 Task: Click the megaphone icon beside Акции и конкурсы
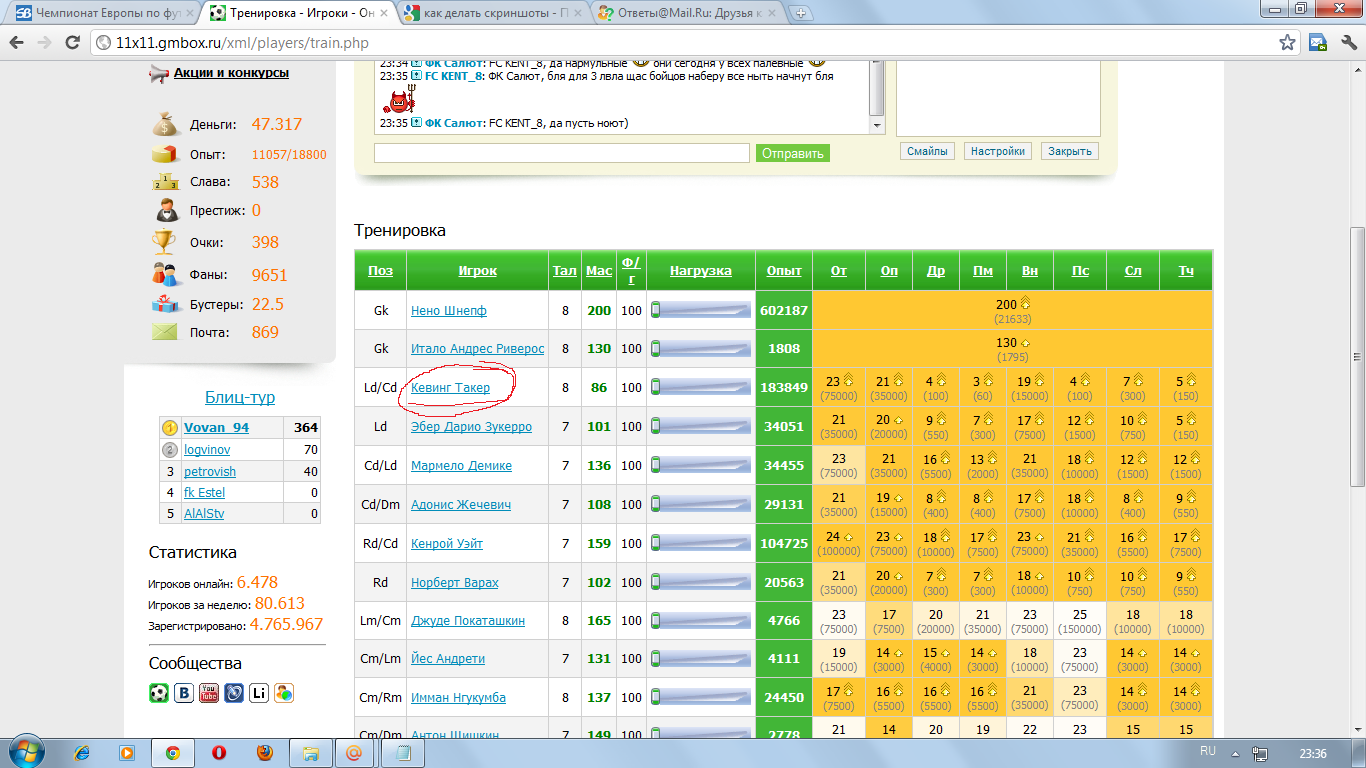(x=159, y=73)
